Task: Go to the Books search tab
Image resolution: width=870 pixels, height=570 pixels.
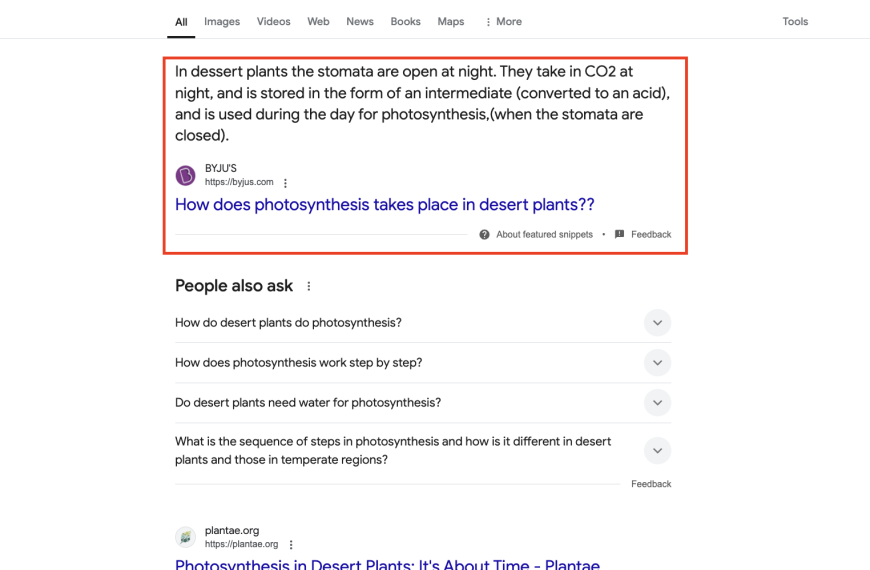Action: pos(406,22)
